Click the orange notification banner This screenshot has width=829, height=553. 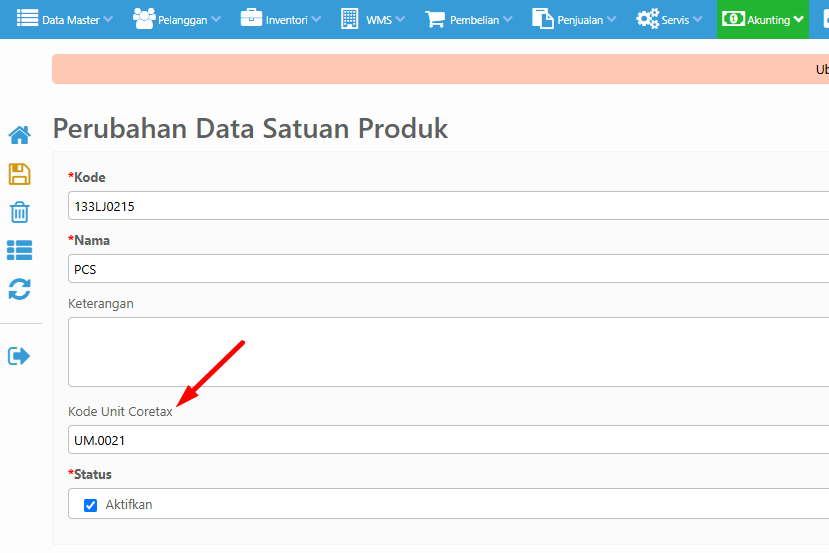point(440,69)
